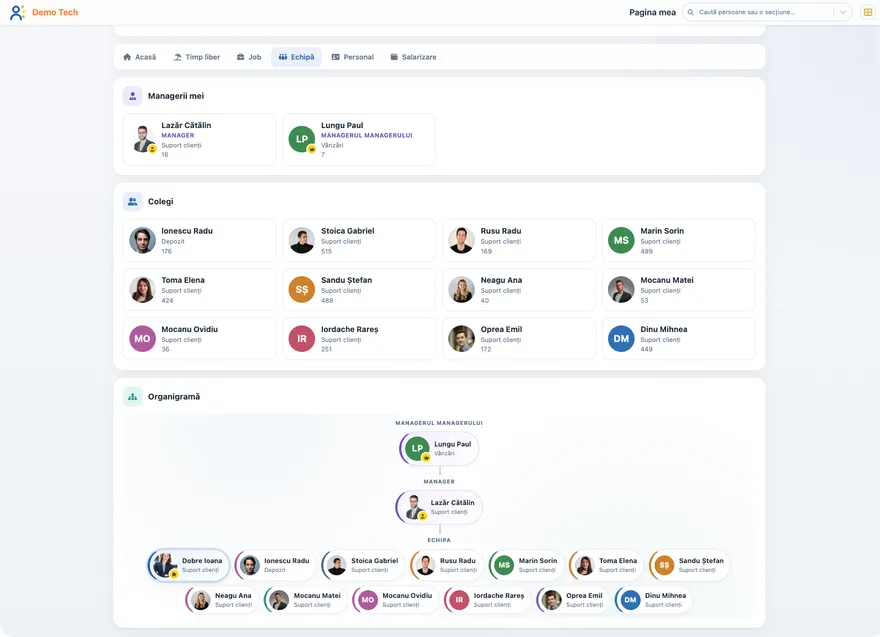The image size is (880, 637).
Task: Click the search magnifier icon
Action: [691, 12]
